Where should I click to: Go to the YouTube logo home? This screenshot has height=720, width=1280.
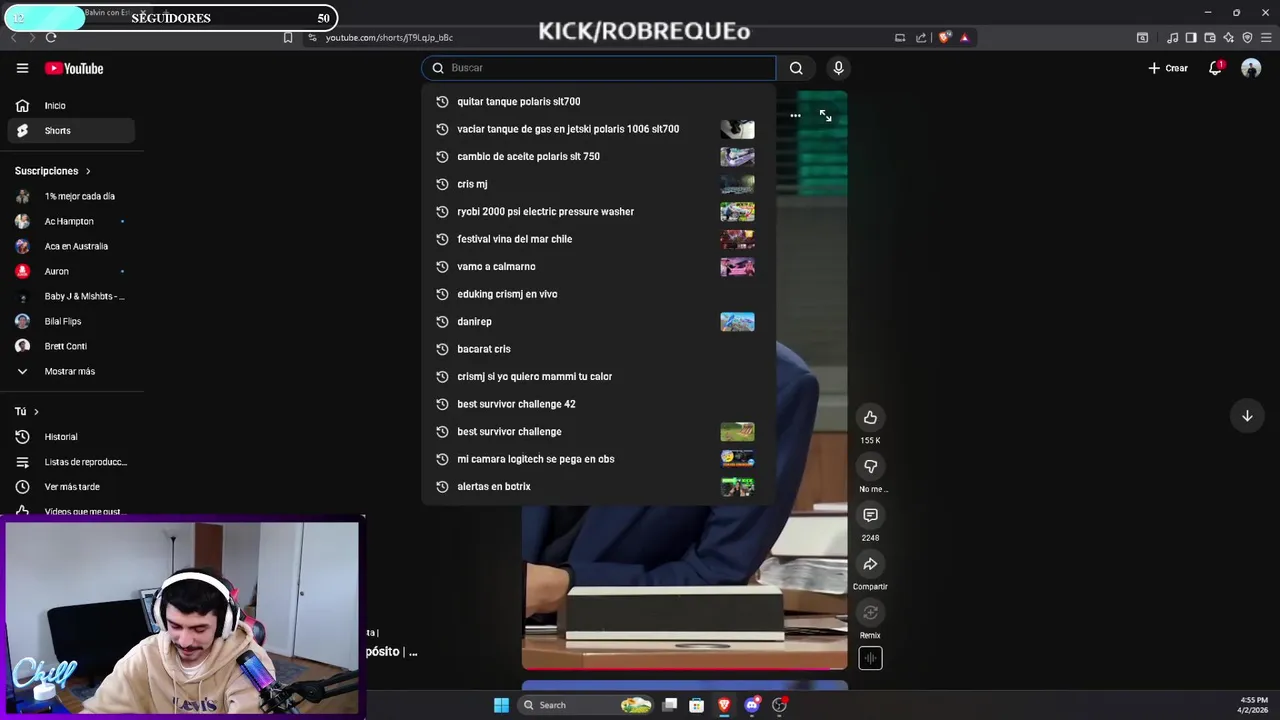(x=74, y=68)
